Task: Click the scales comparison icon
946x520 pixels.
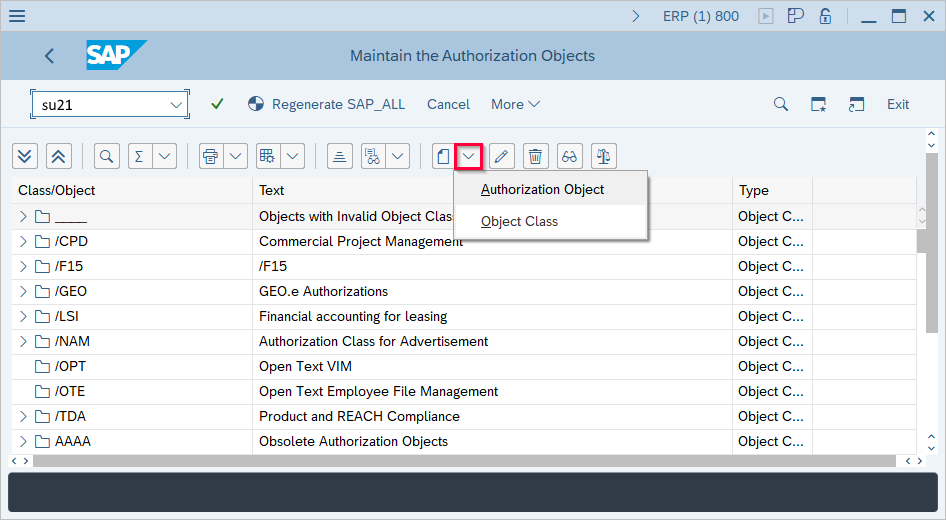Action: [x=603, y=156]
